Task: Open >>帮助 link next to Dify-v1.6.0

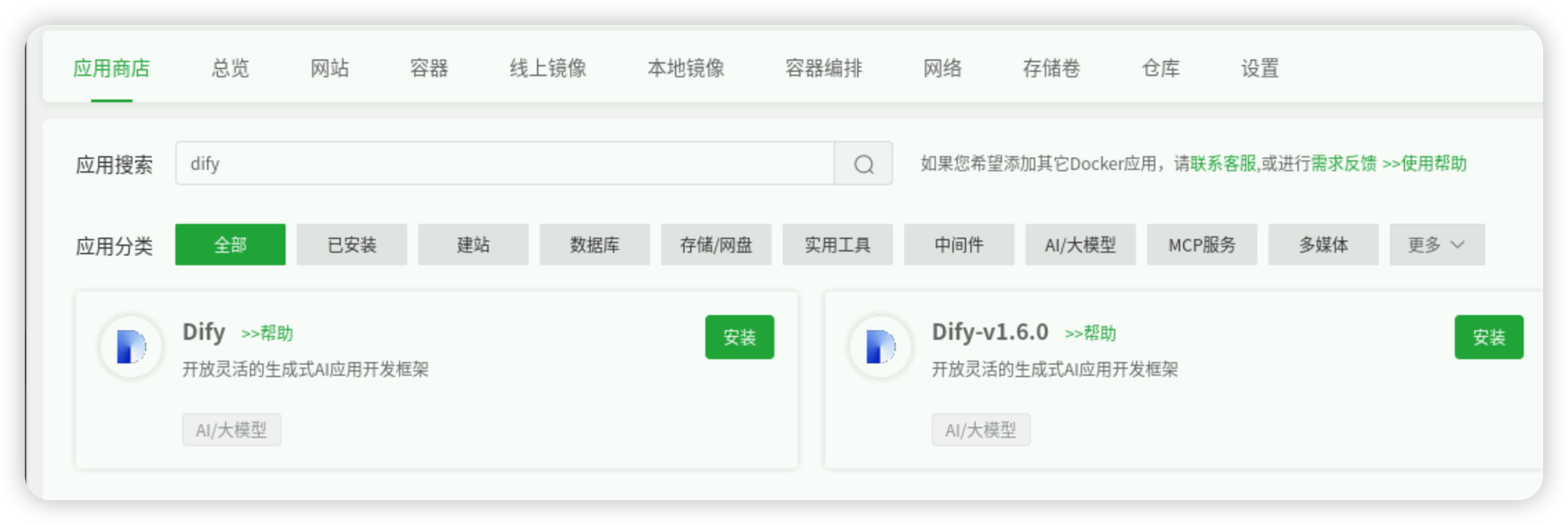Action: pyautogui.click(x=1090, y=334)
